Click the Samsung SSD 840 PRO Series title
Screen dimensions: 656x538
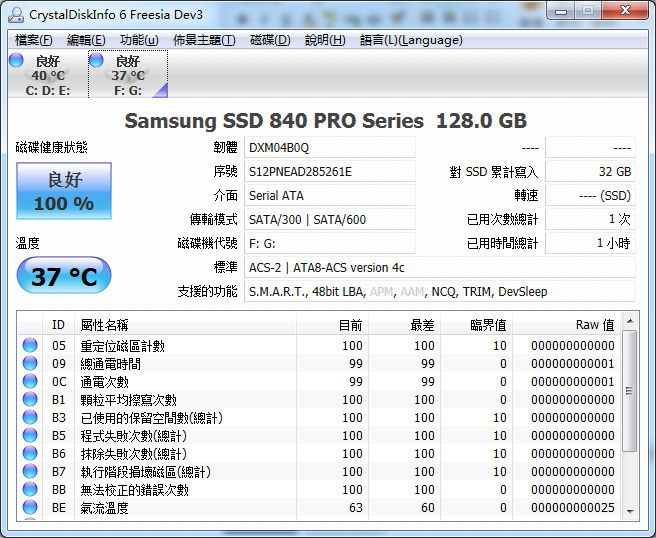325,121
